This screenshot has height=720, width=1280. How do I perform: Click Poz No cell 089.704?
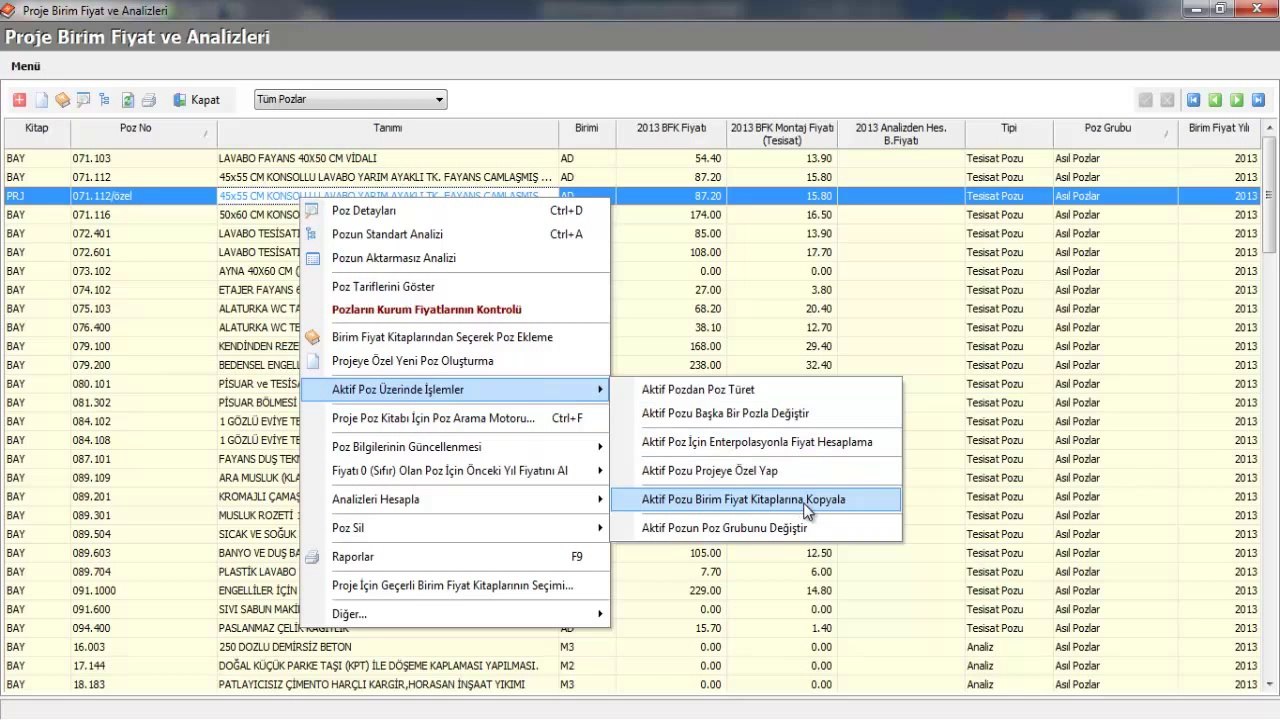(x=143, y=572)
